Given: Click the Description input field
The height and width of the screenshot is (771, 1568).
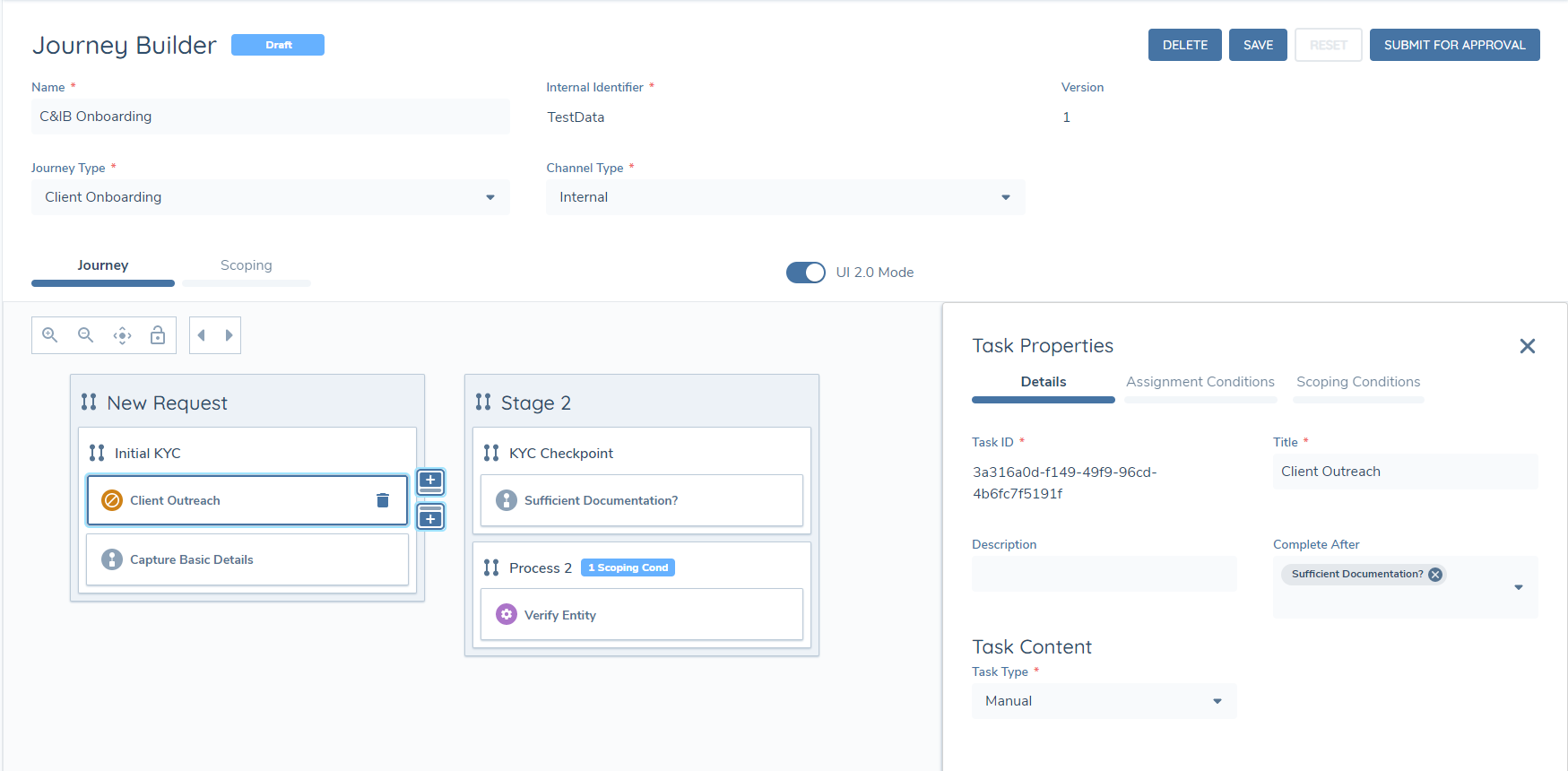Looking at the screenshot, I should tap(1104, 574).
